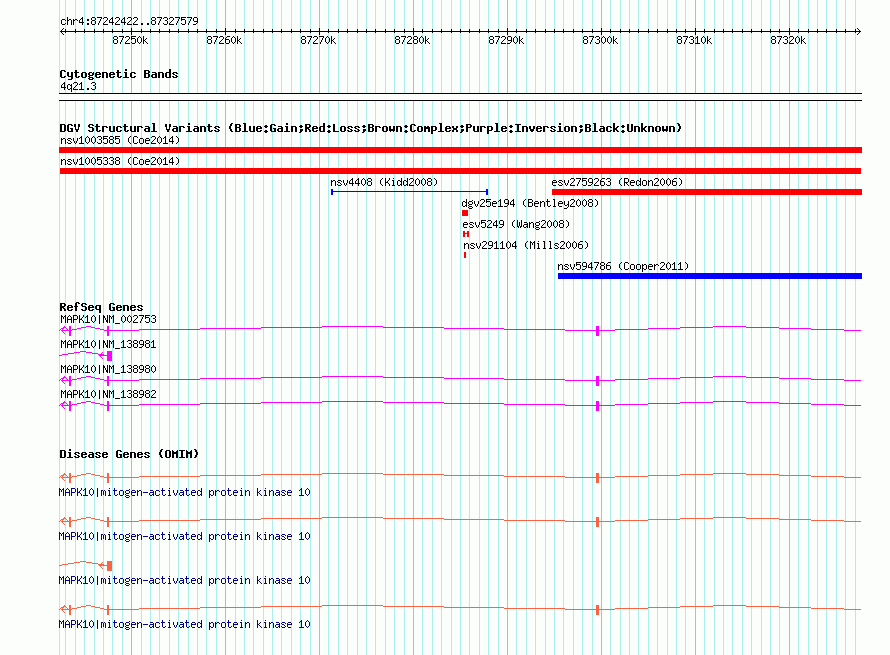Image resolution: width=890 pixels, height=655 pixels.
Task: Click the MAPK10|NM_002753 transcript label
Action: point(108,320)
